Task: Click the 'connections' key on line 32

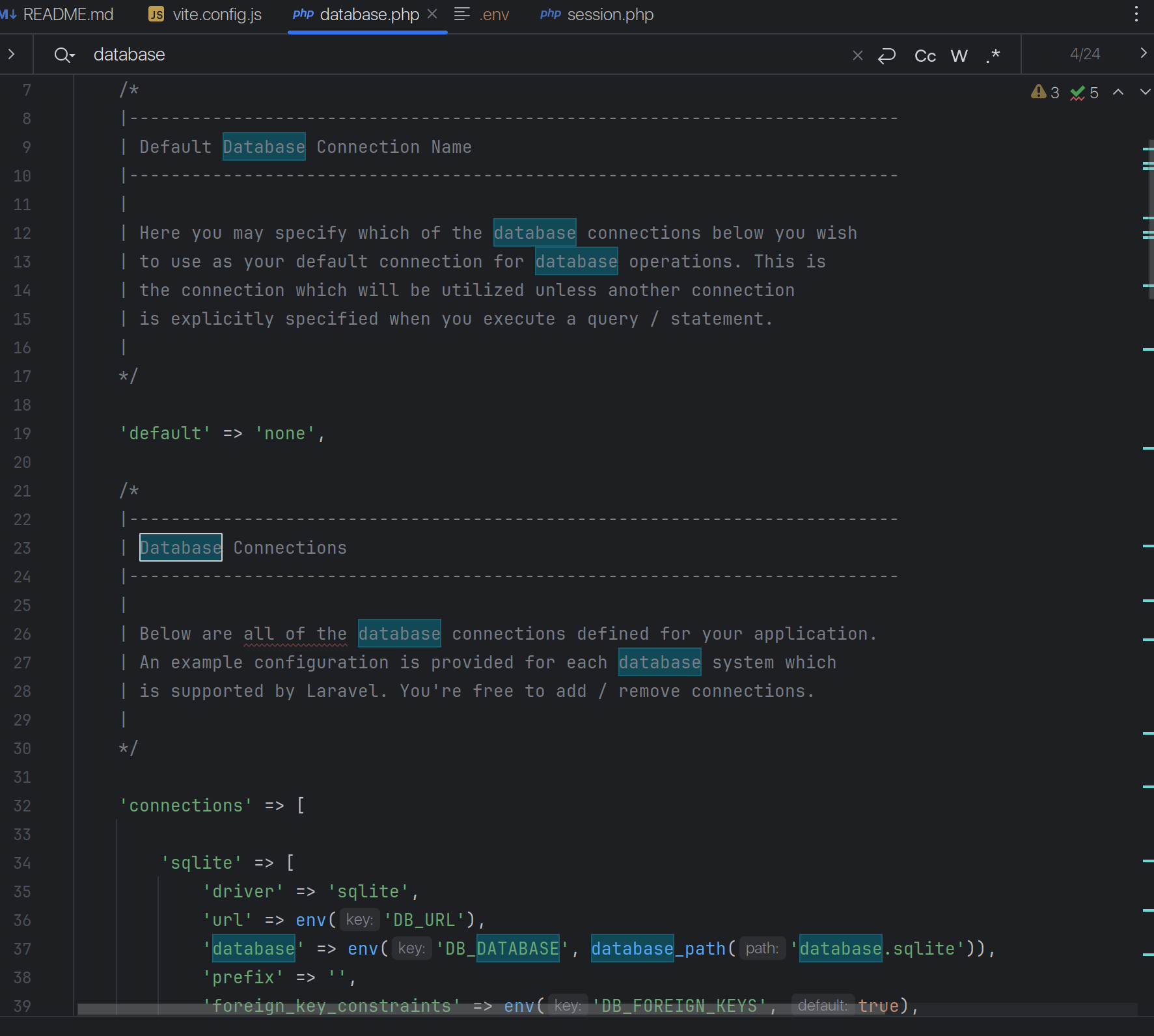Action: 186,806
